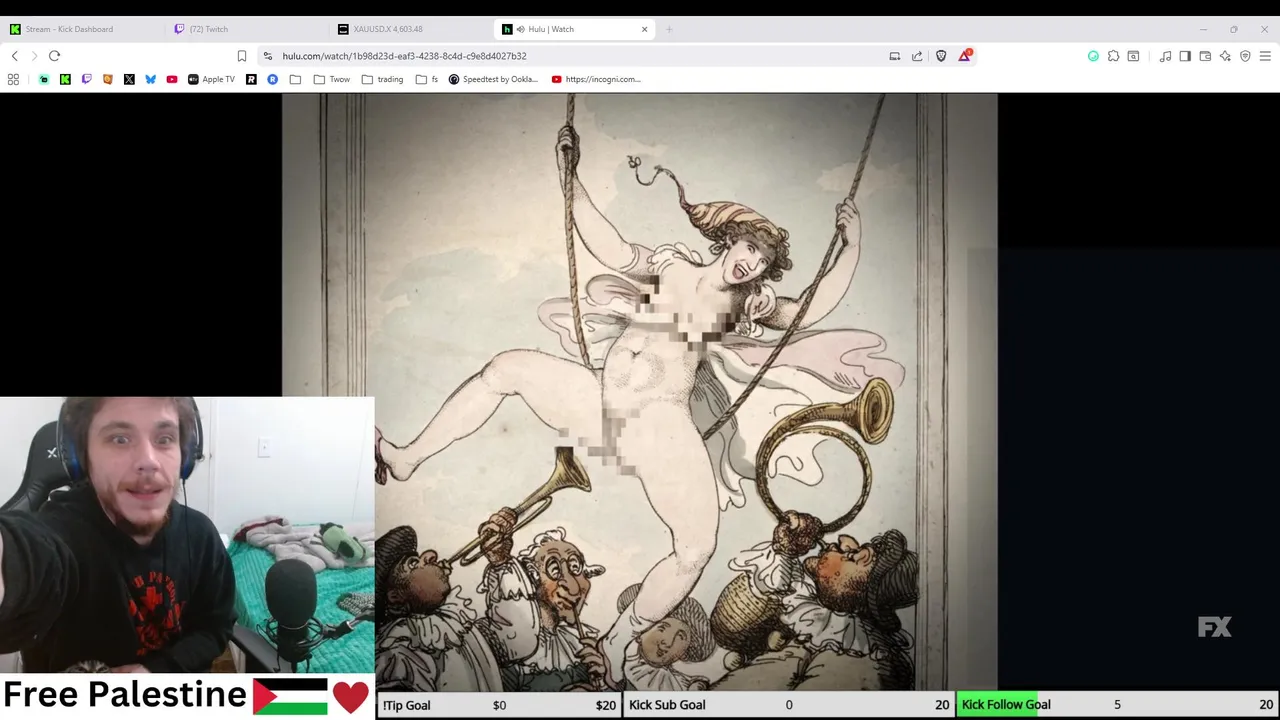Switch to Stream - Kick Dashboard tab

click(82, 29)
